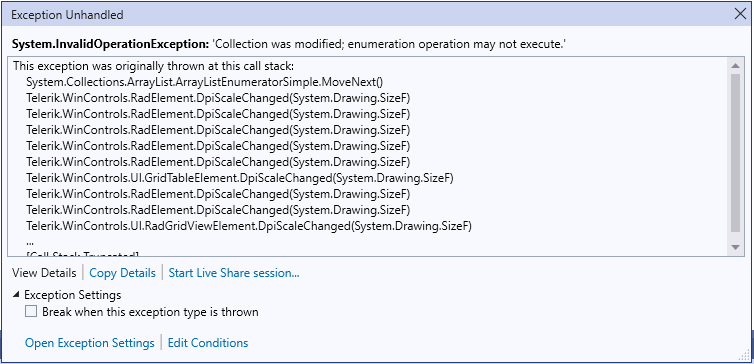The width and height of the screenshot is (754, 364).
Task: Select the ArrayListEnumeratorSimple.MoveNext() stack line
Action: click(x=204, y=82)
